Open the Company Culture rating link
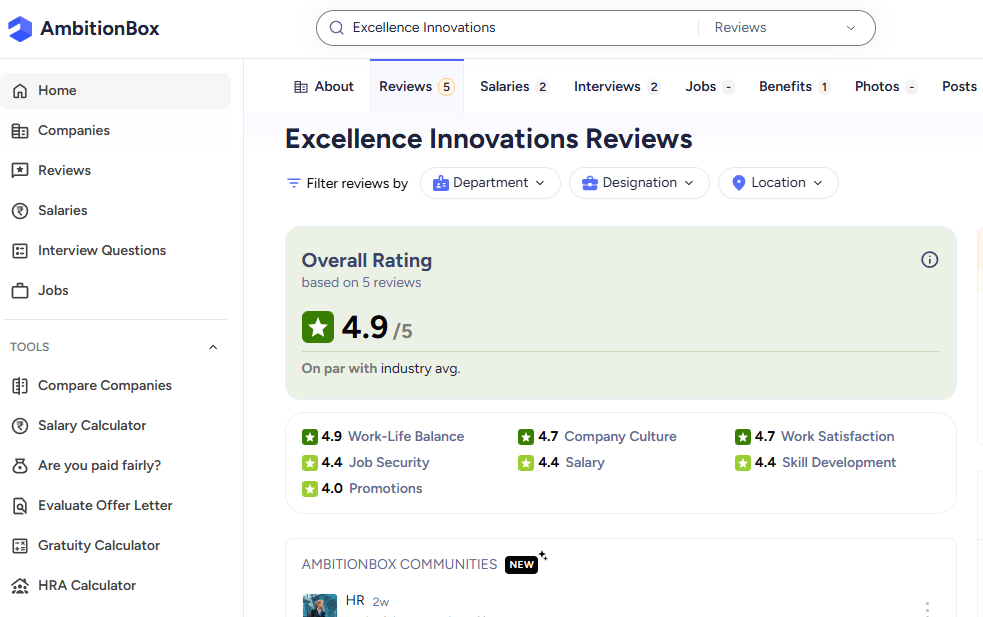 pyautogui.click(x=620, y=436)
